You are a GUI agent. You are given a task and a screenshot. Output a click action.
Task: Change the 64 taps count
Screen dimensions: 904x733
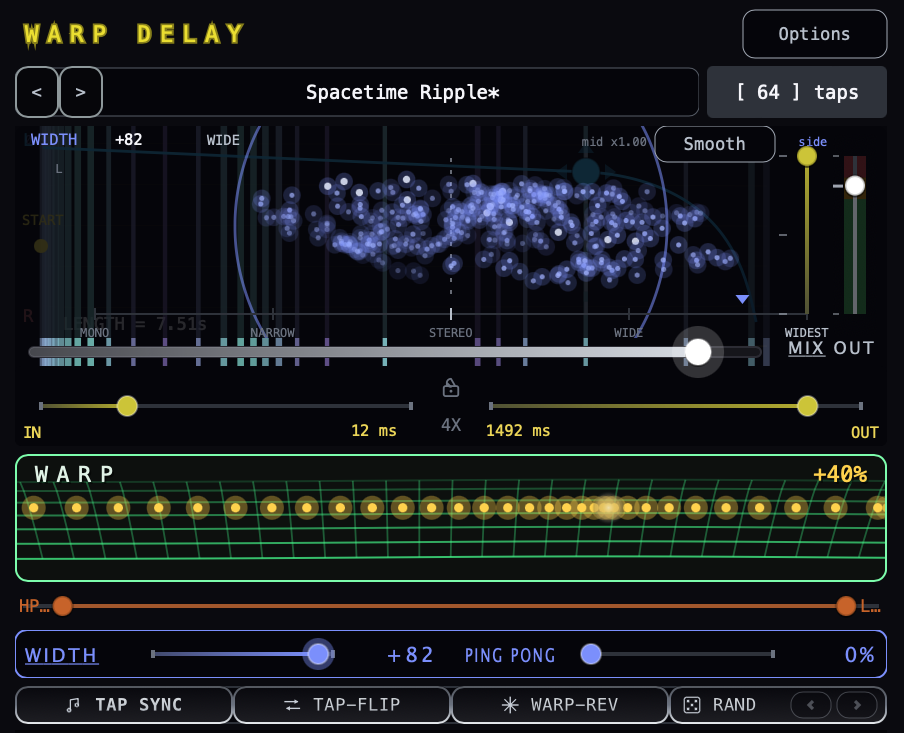(797, 92)
